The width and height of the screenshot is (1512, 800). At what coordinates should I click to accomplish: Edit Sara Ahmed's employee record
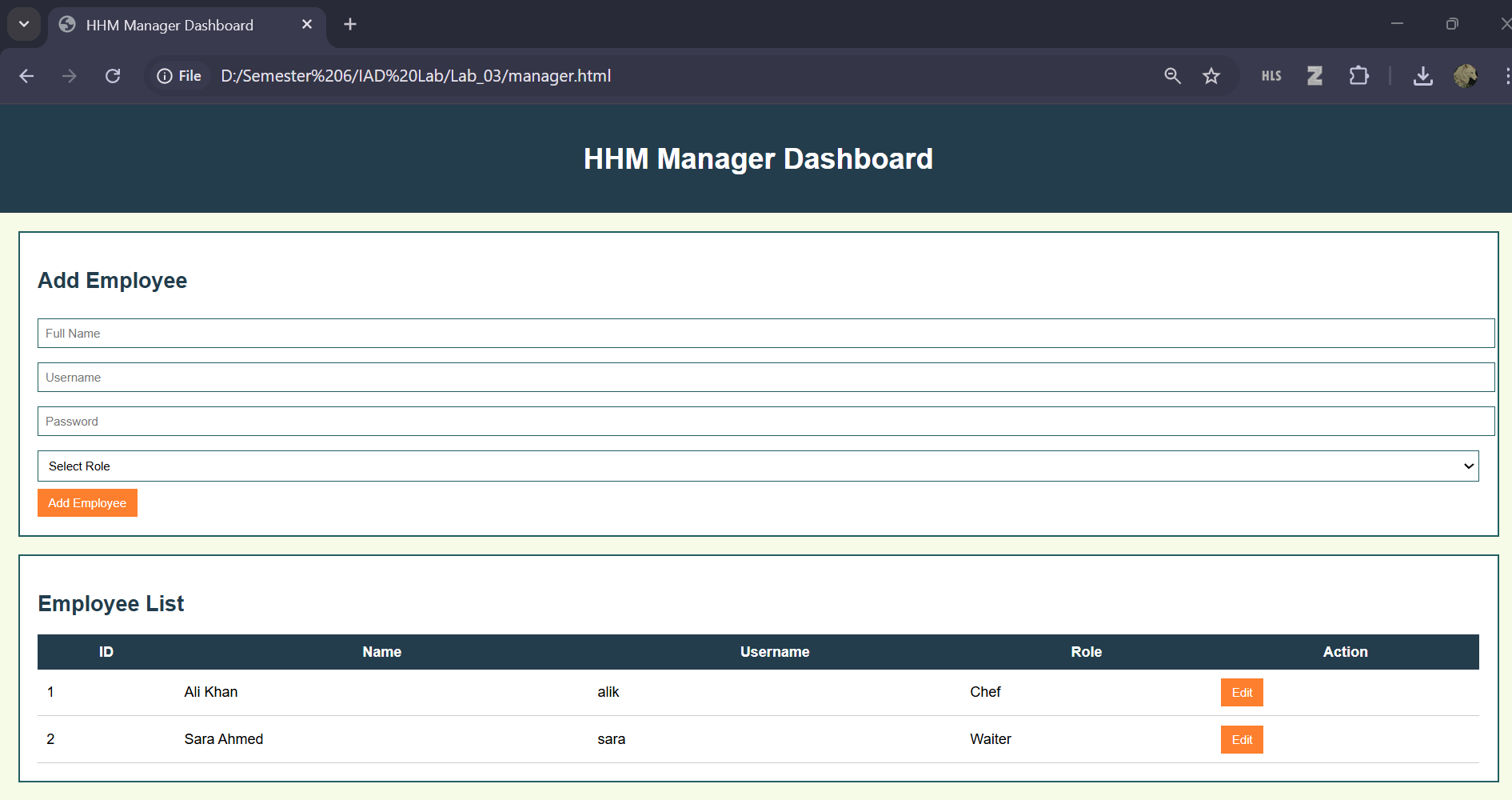pyautogui.click(x=1241, y=739)
